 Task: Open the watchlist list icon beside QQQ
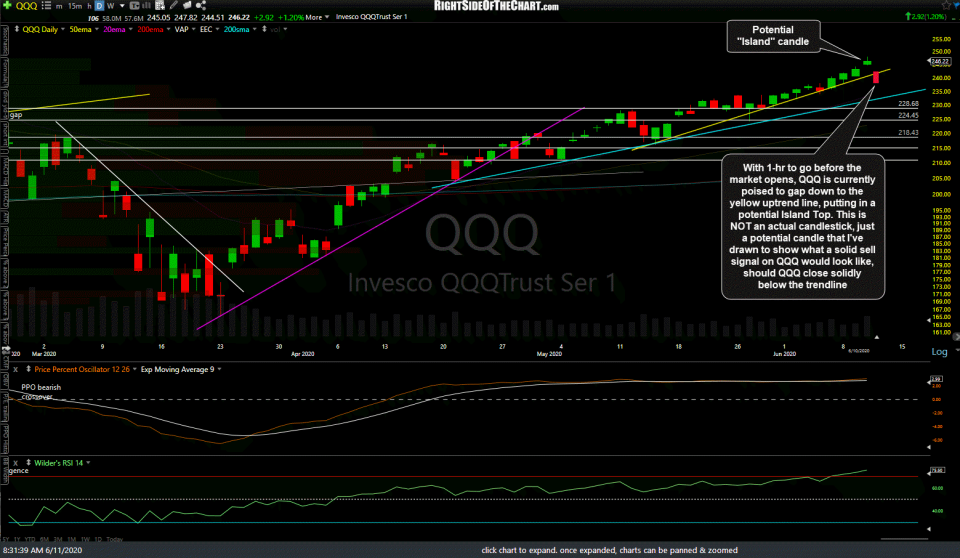pyautogui.click(x=47, y=6)
